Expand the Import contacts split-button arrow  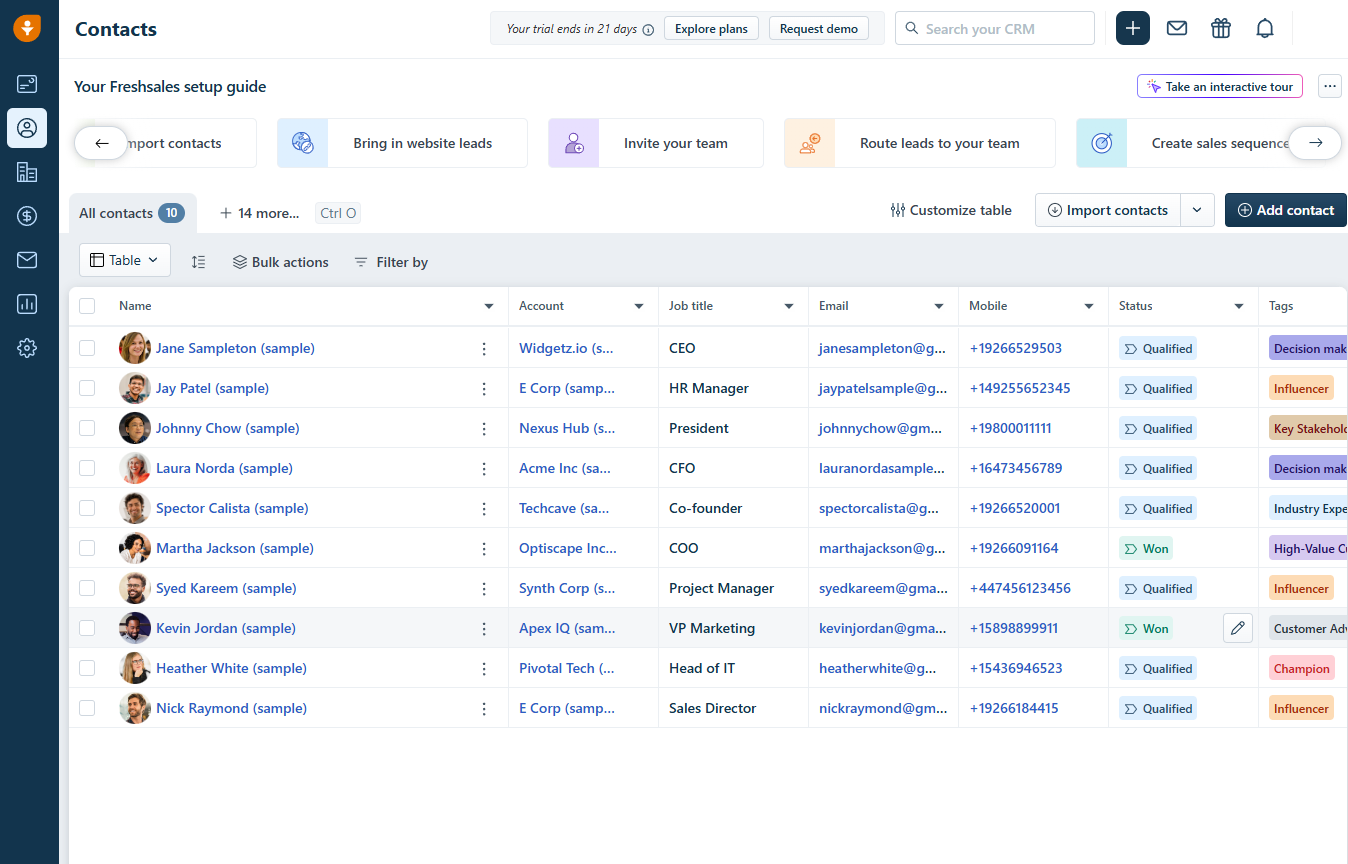[x=1197, y=210]
